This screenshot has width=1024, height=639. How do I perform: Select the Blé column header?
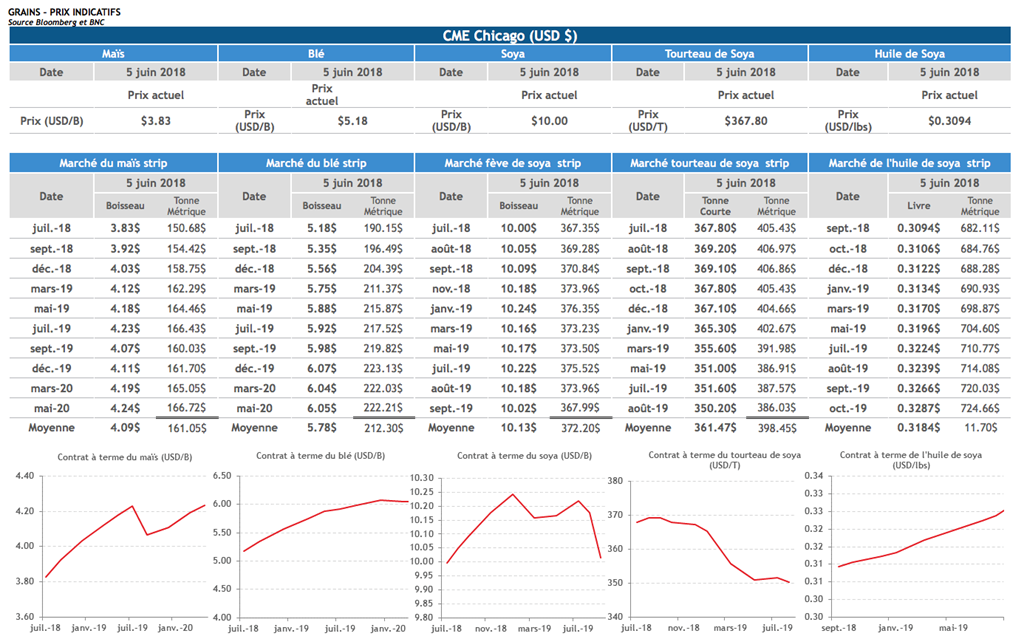click(315, 54)
